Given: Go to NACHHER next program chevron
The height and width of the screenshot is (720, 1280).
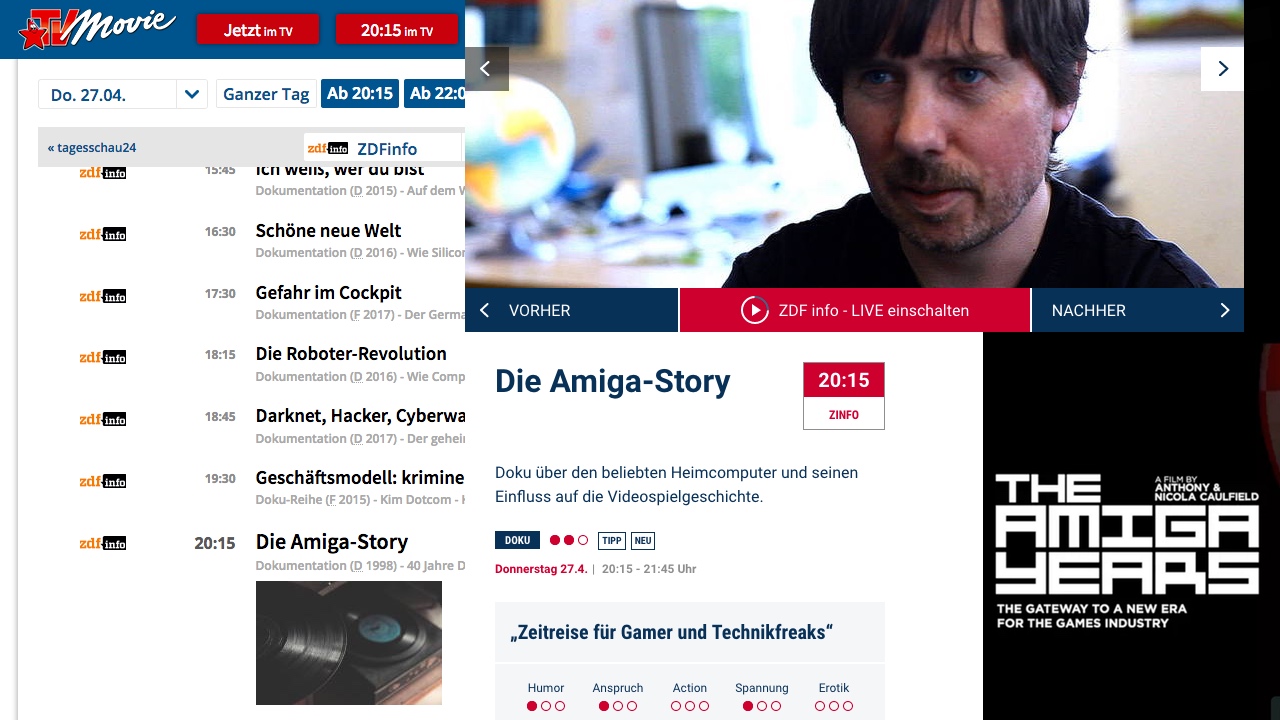Looking at the screenshot, I should 1224,310.
